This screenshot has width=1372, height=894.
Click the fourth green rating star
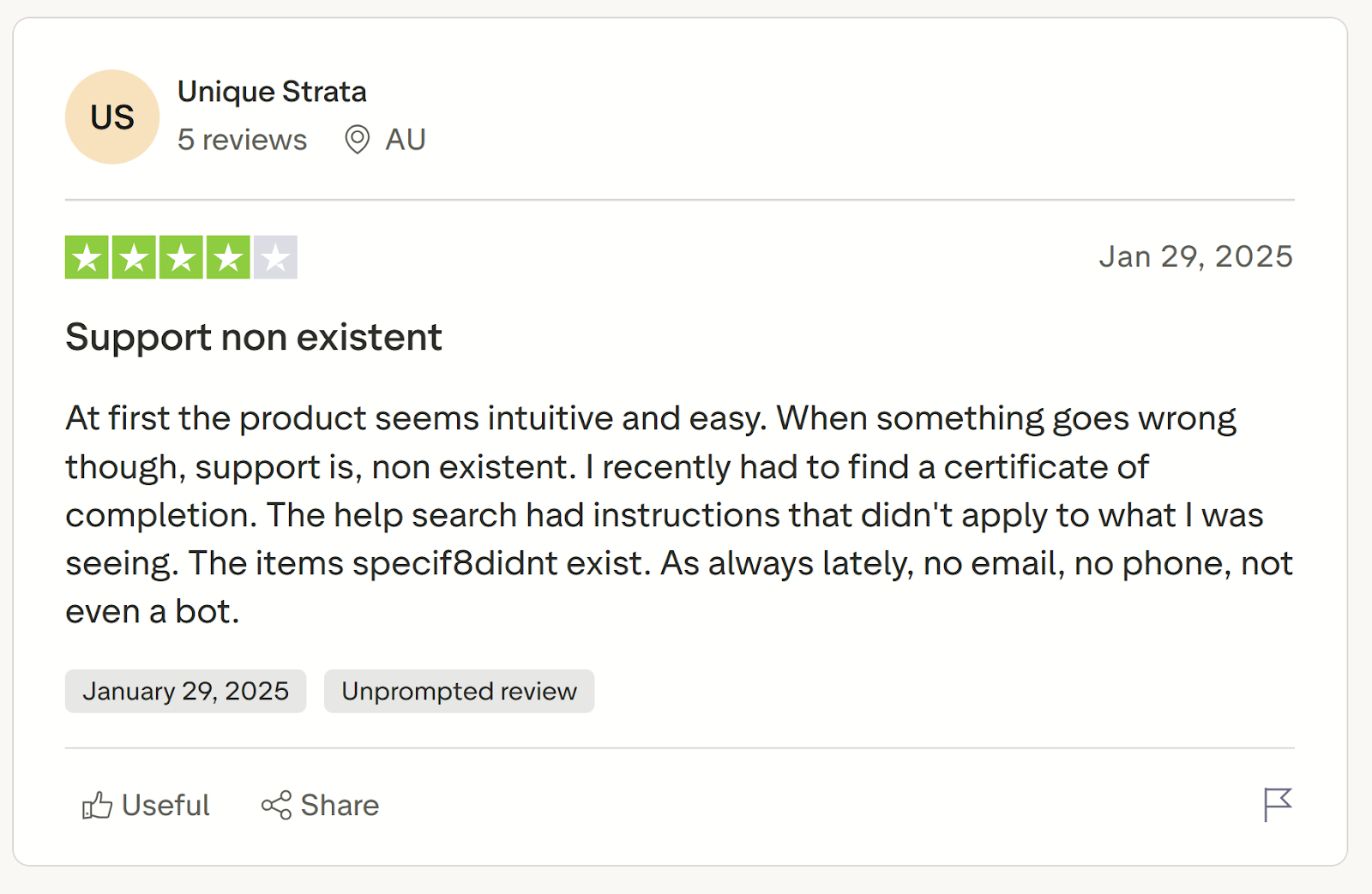(x=228, y=257)
